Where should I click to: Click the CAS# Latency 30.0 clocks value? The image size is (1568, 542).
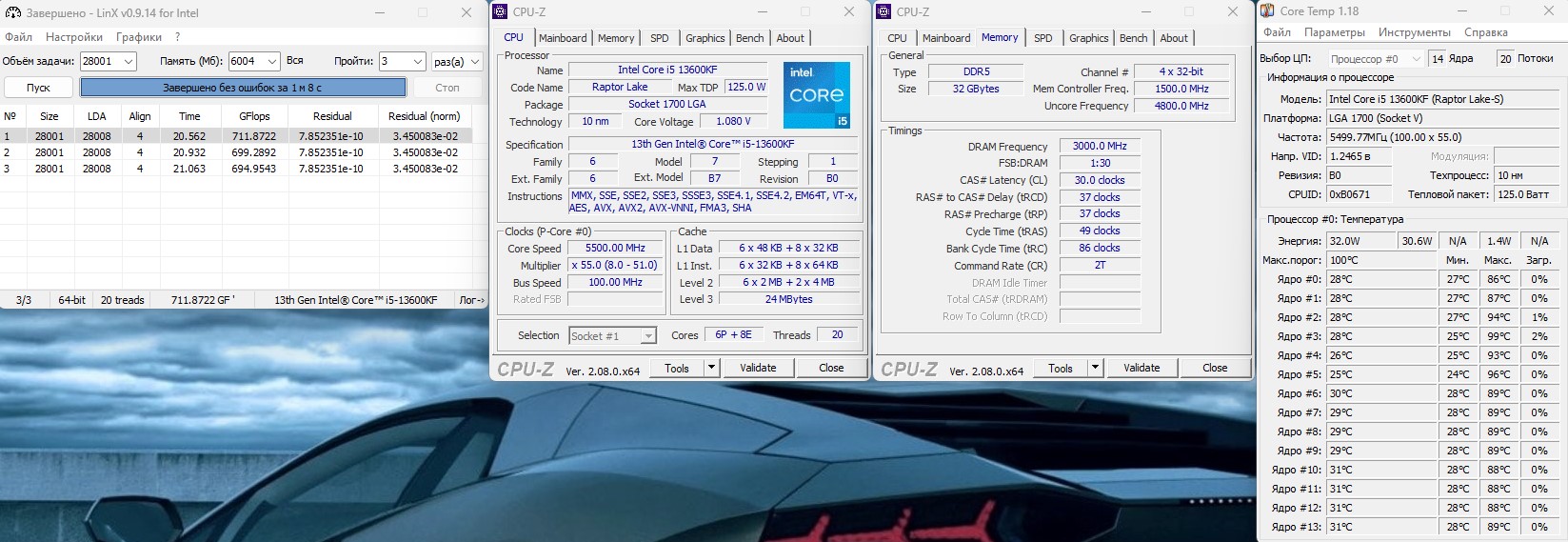click(1100, 180)
